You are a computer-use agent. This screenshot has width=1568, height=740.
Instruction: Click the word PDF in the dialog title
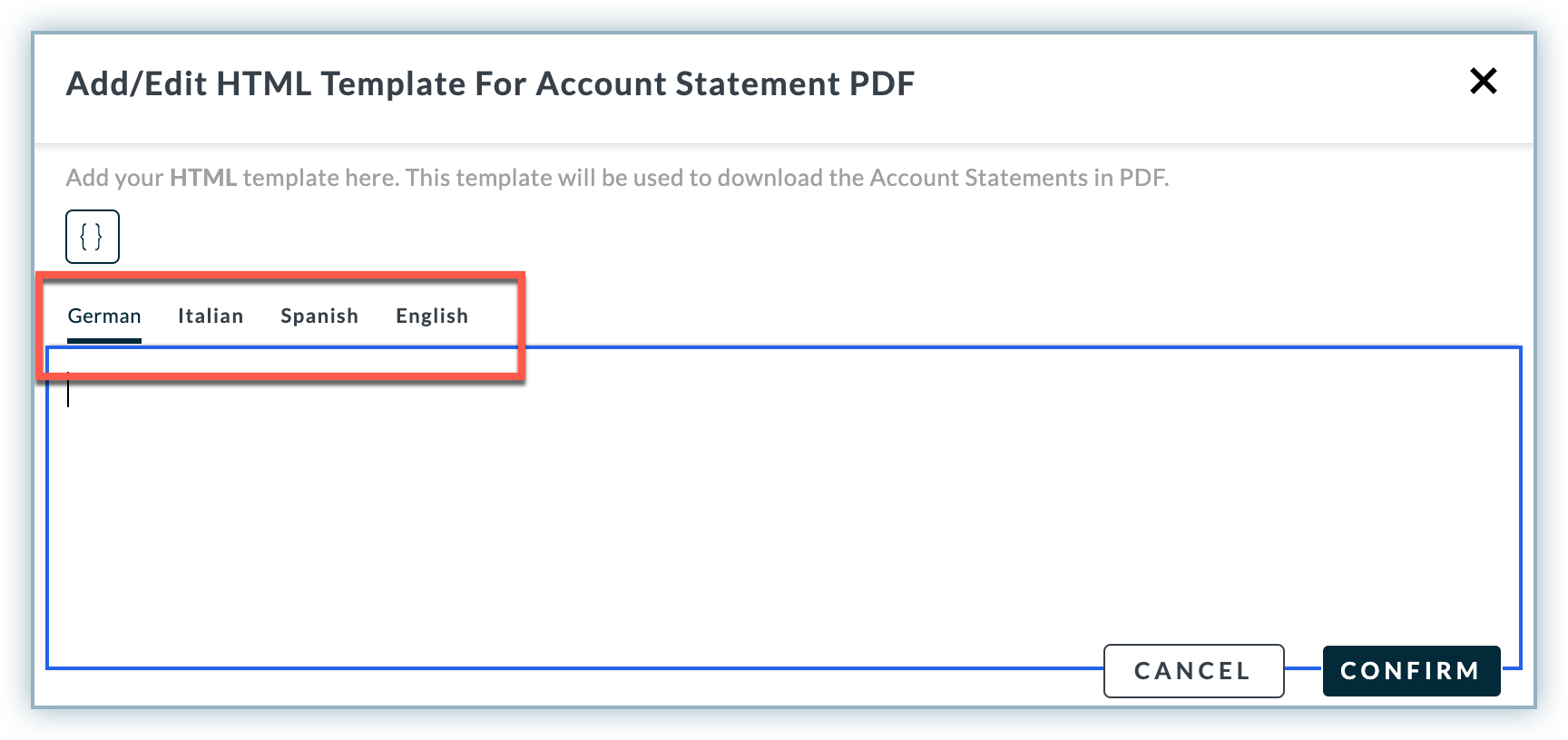coord(881,84)
